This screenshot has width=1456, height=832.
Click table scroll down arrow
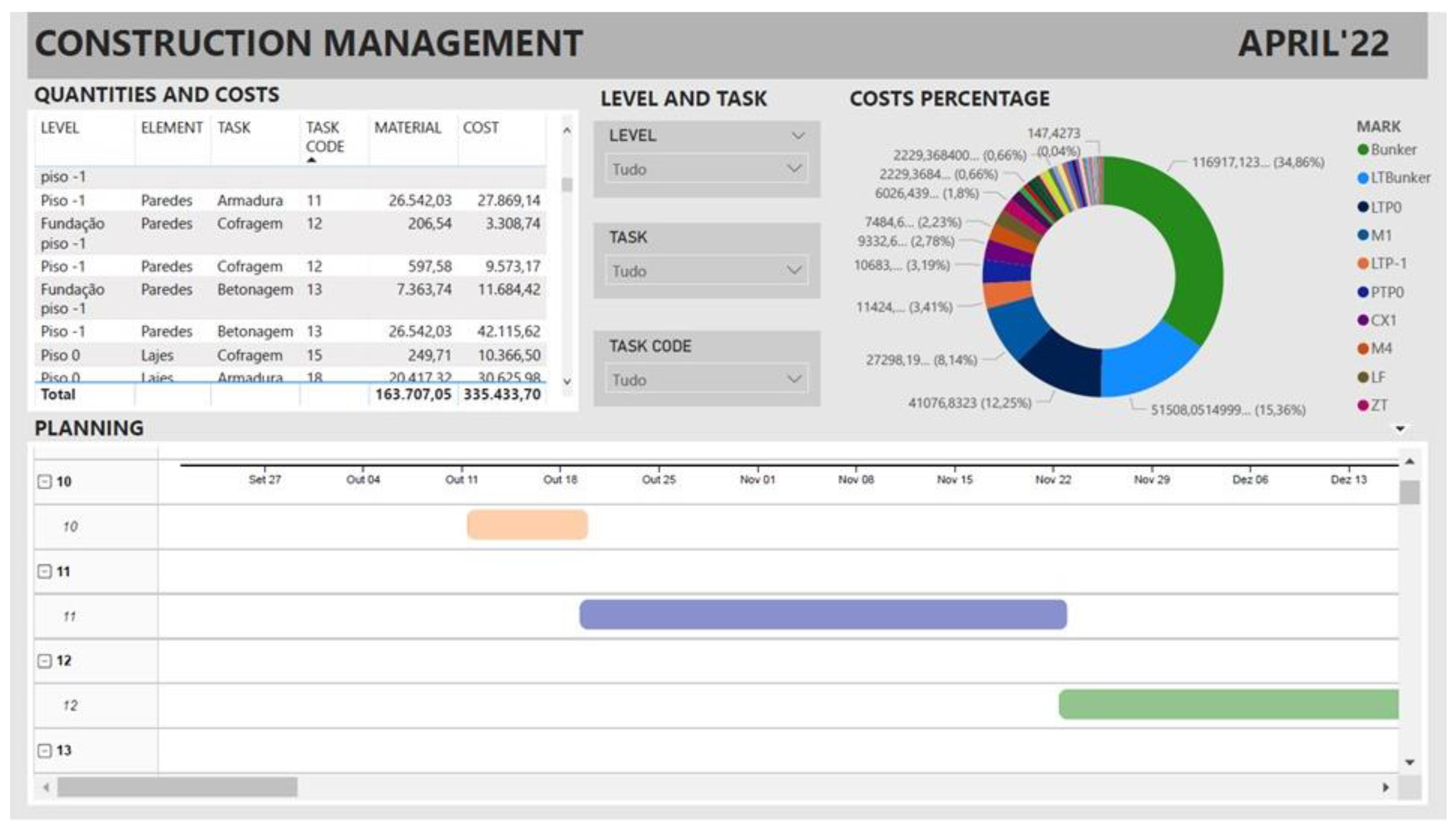(566, 382)
